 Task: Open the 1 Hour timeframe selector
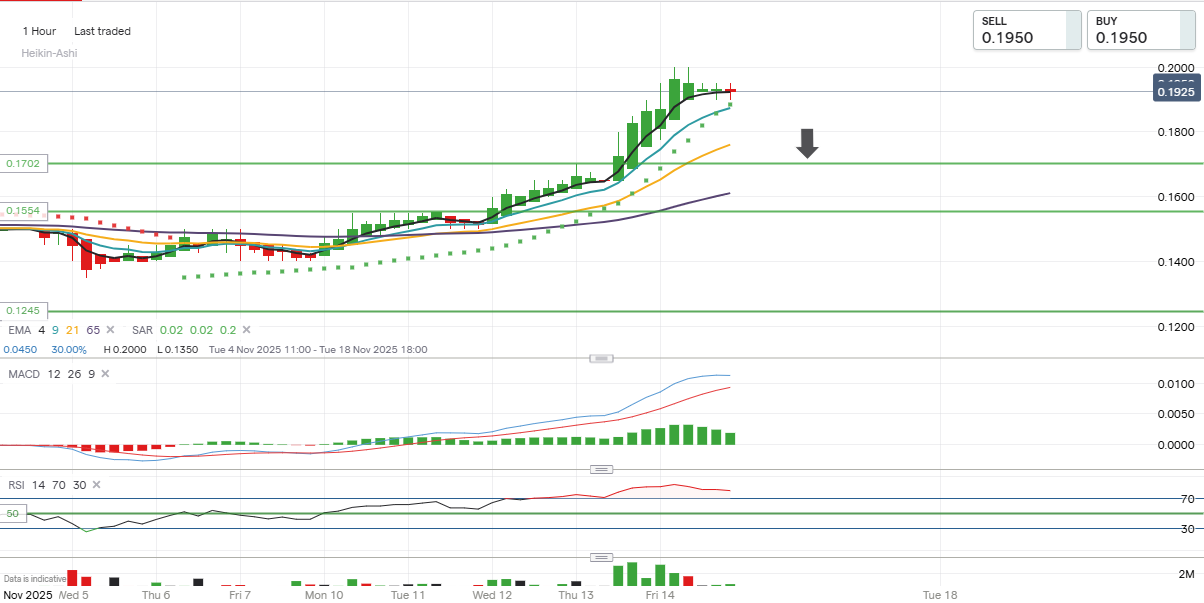pyautogui.click(x=39, y=31)
